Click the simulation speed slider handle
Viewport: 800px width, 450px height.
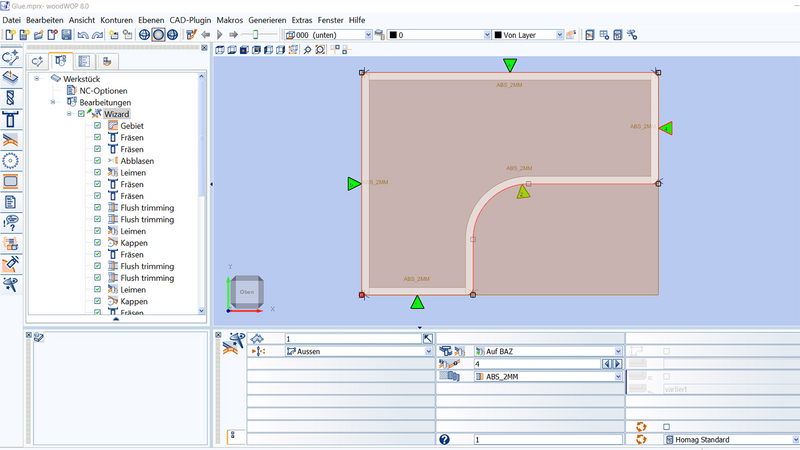click(256, 35)
